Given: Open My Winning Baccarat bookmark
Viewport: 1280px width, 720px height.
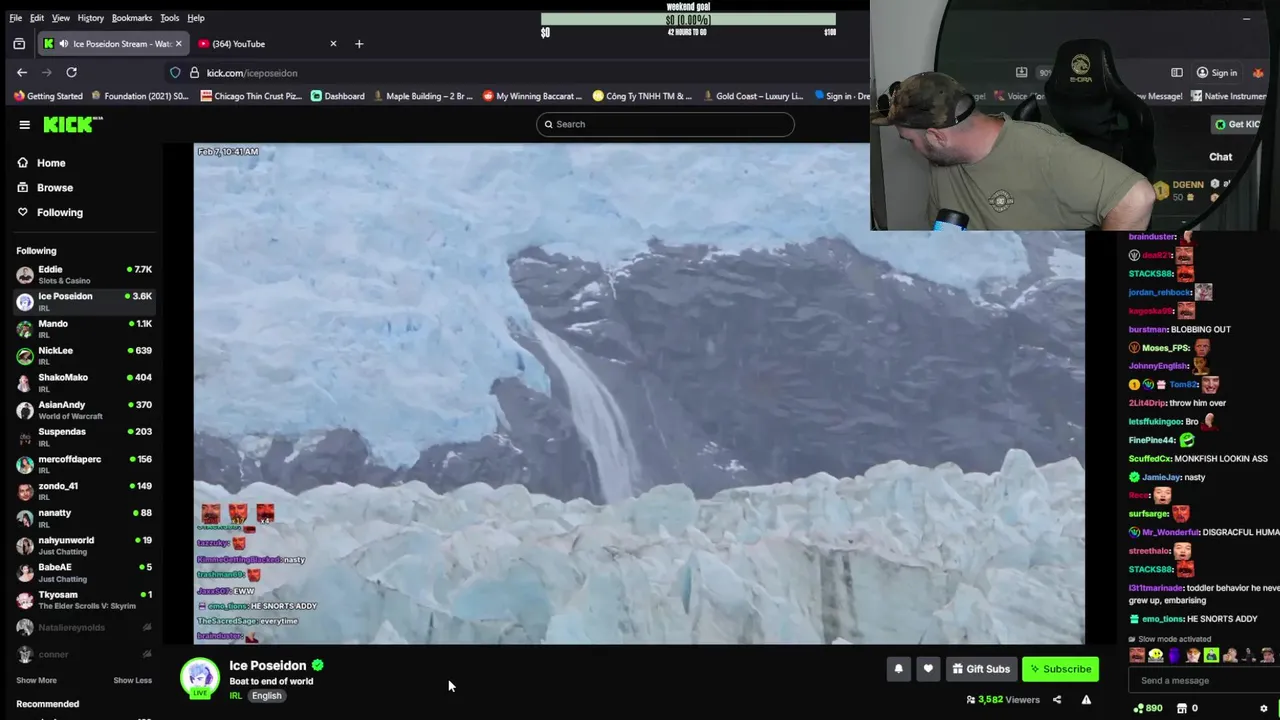Looking at the screenshot, I should tap(533, 96).
